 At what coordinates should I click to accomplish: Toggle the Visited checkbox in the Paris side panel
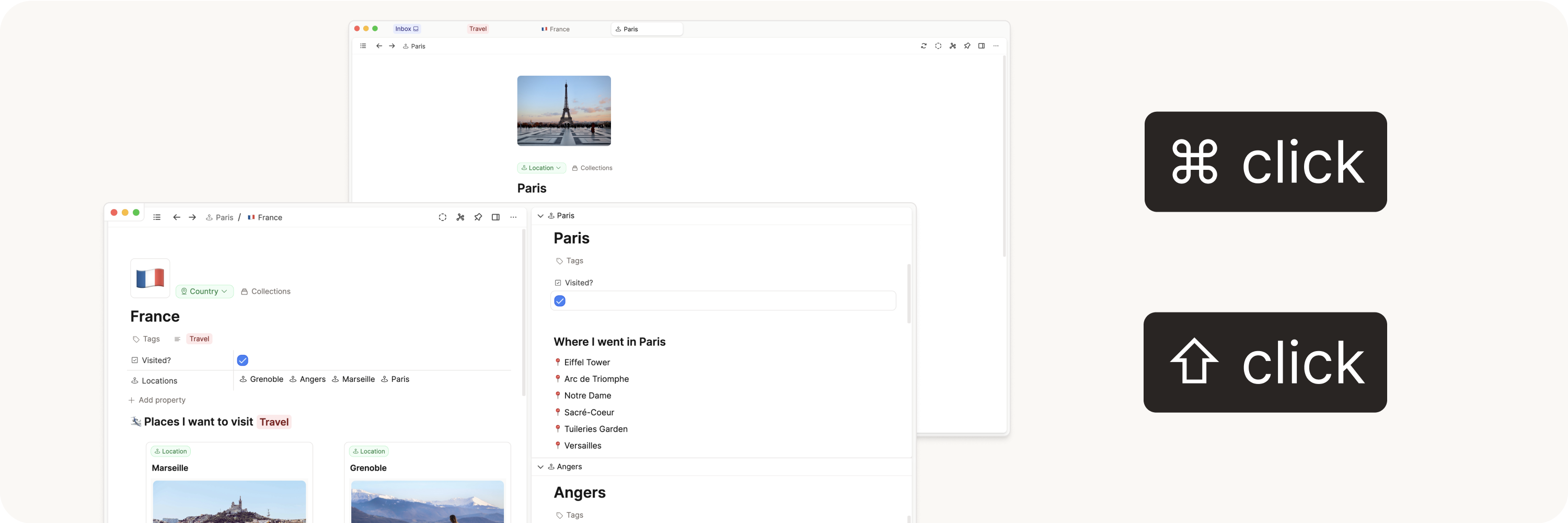pyautogui.click(x=560, y=301)
